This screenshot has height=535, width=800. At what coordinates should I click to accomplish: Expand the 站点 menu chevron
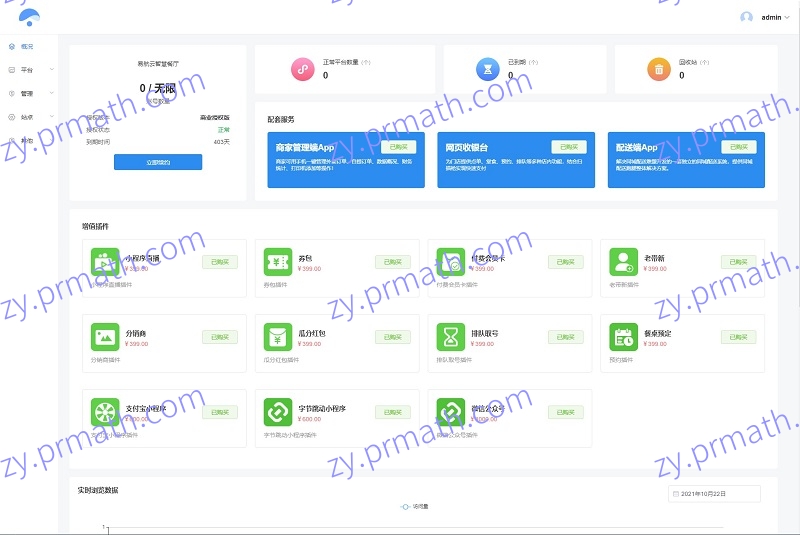tap(52, 116)
